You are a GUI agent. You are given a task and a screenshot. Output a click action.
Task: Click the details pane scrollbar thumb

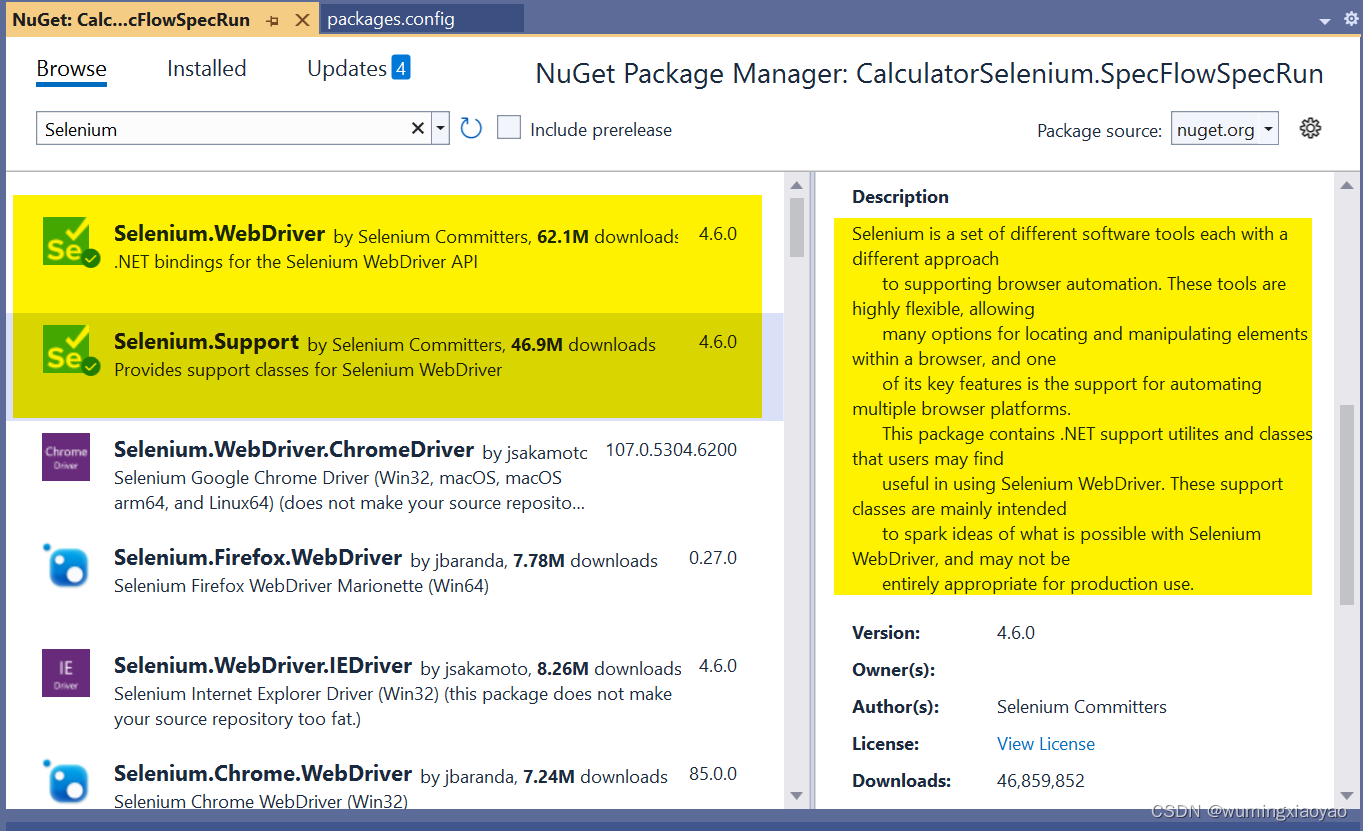[1347, 504]
